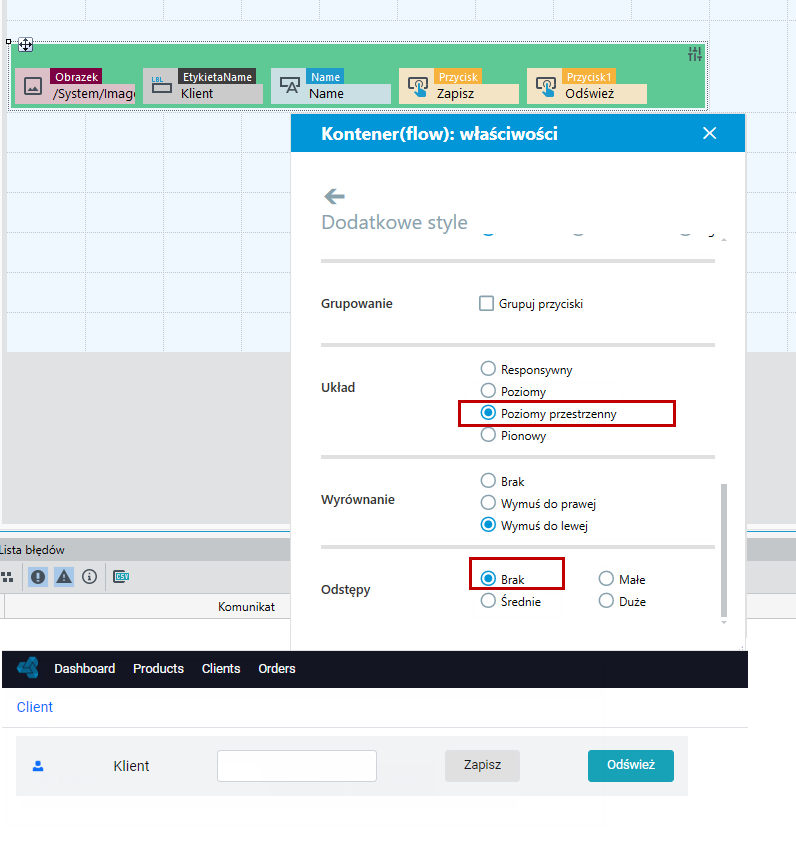Select Małe spacing option

point(606,578)
